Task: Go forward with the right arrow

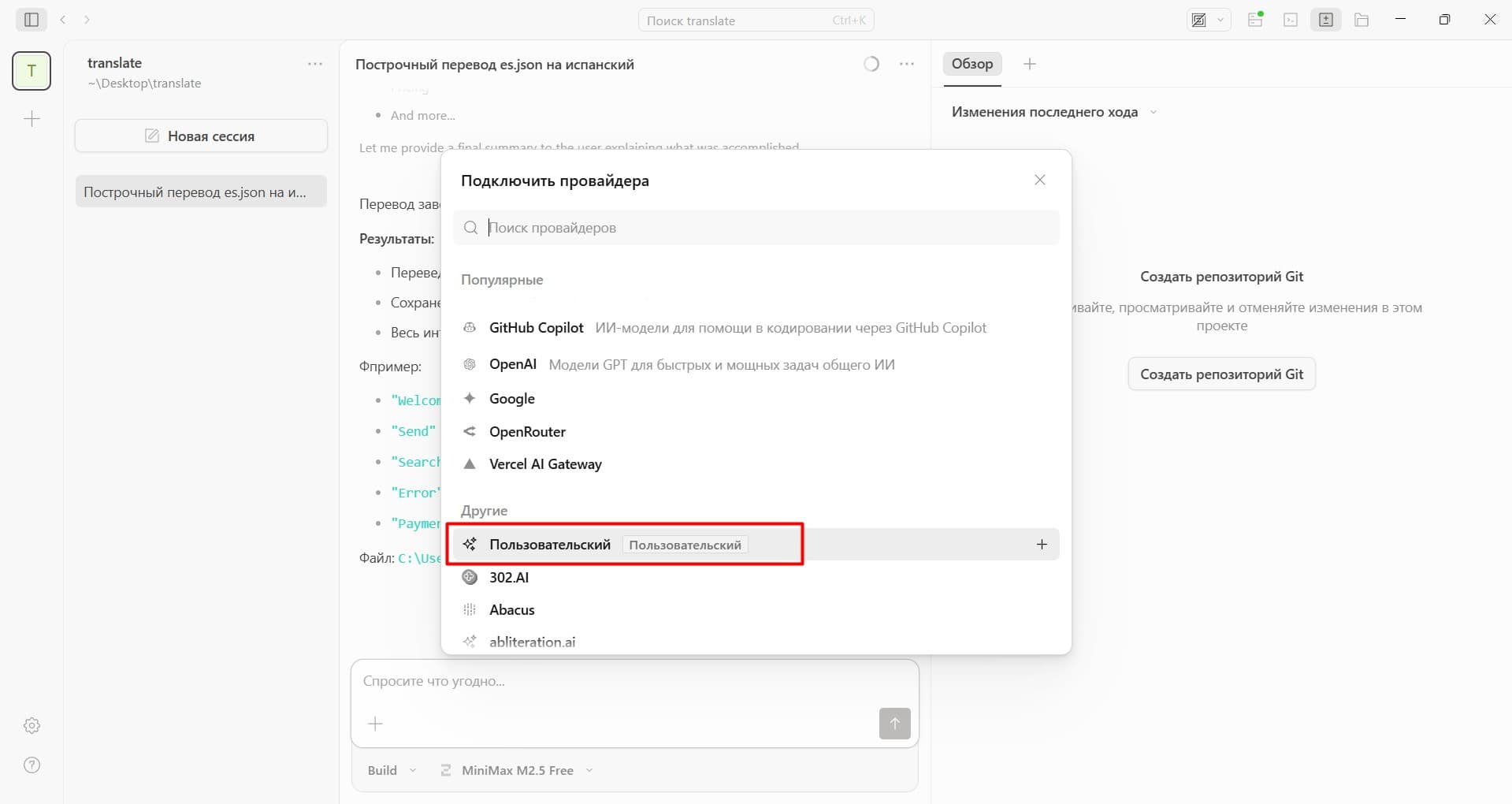Action: pyautogui.click(x=87, y=20)
